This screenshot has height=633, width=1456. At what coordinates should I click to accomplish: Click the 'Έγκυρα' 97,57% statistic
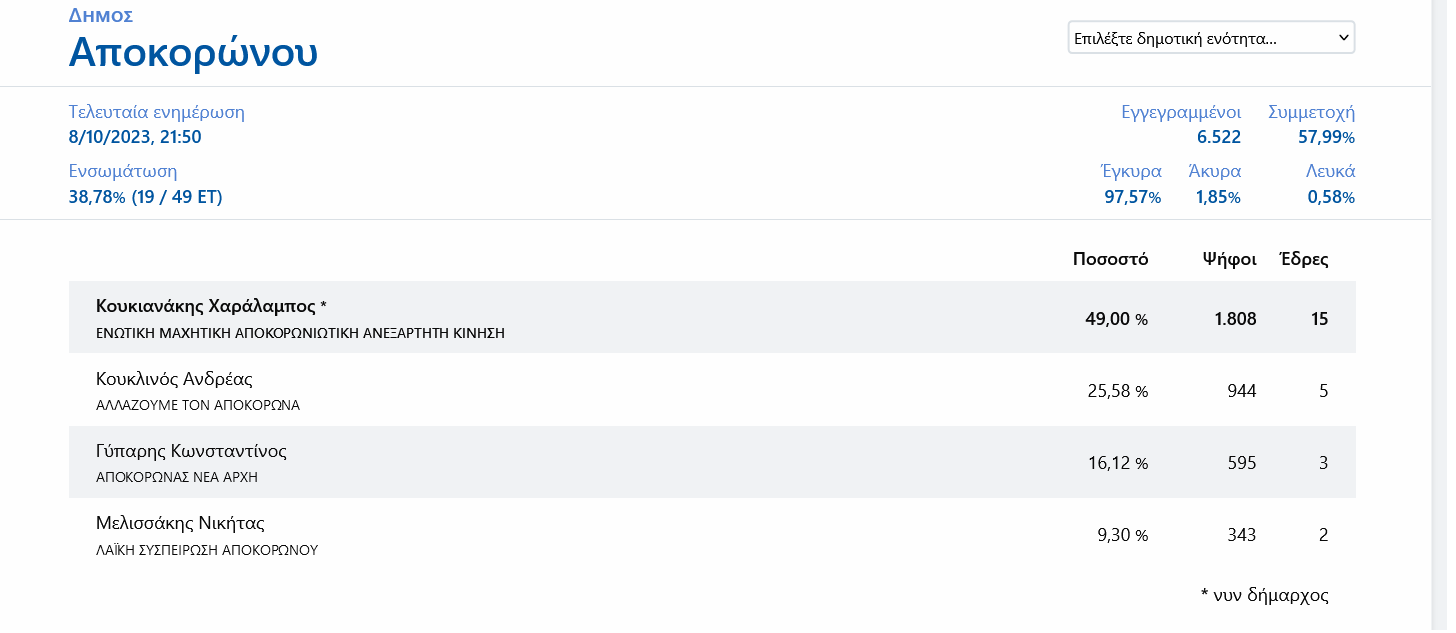[x=1132, y=197]
